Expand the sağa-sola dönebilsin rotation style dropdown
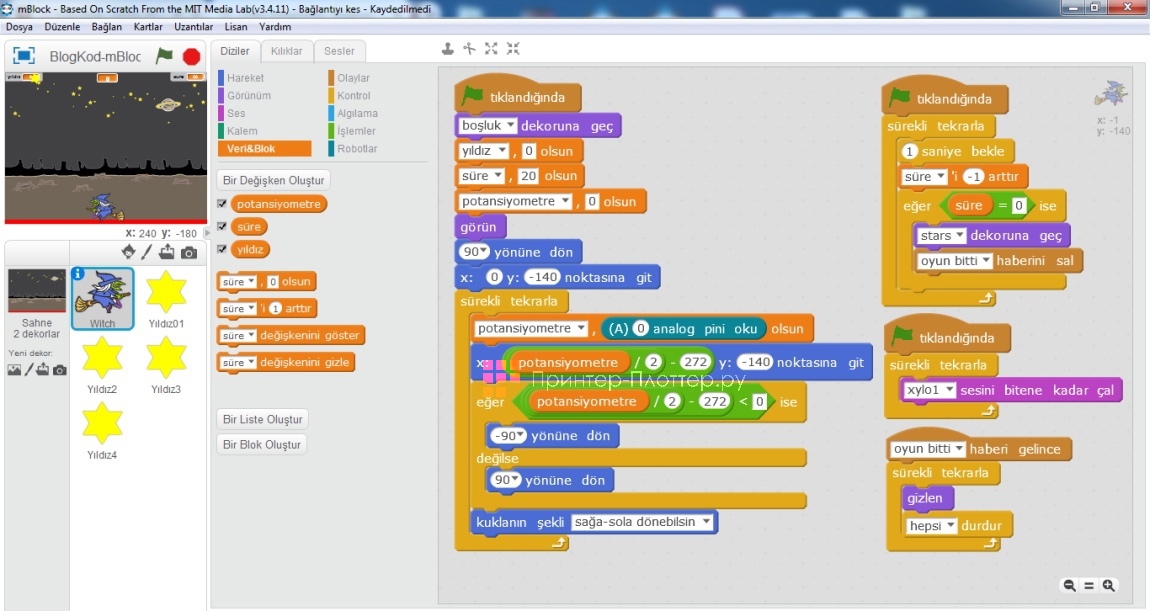The height and width of the screenshot is (611, 1150). (x=706, y=522)
